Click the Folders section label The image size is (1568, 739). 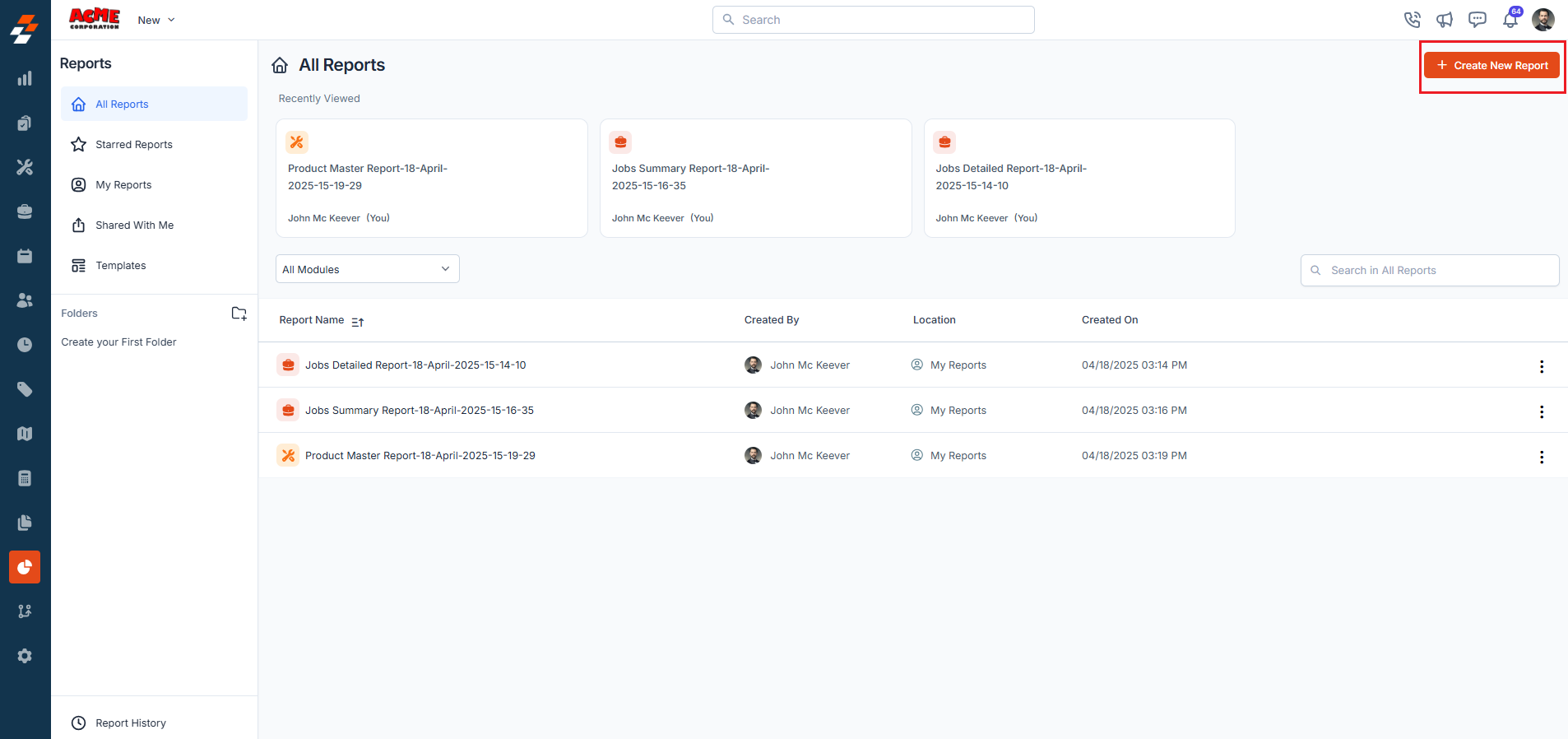tap(79, 314)
